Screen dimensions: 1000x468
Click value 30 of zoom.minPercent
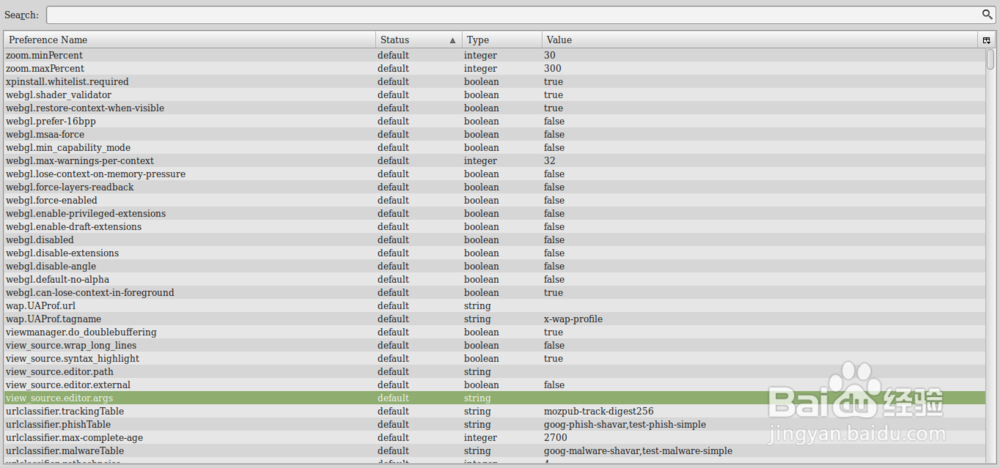pos(550,55)
